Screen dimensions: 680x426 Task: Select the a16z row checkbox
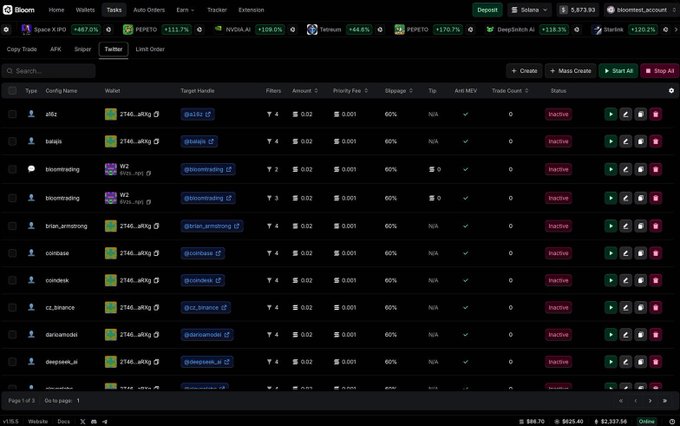12,114
